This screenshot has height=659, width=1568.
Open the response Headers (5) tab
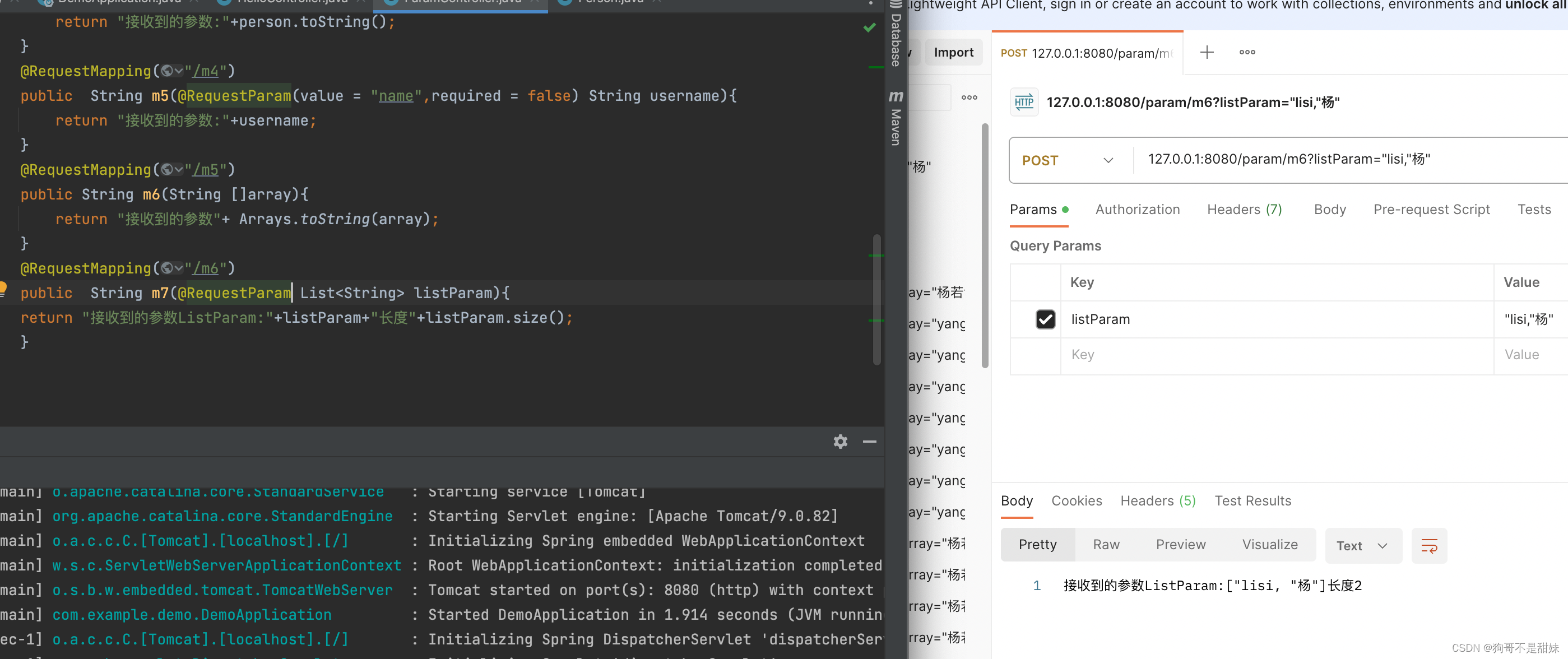coord(1157,501)
